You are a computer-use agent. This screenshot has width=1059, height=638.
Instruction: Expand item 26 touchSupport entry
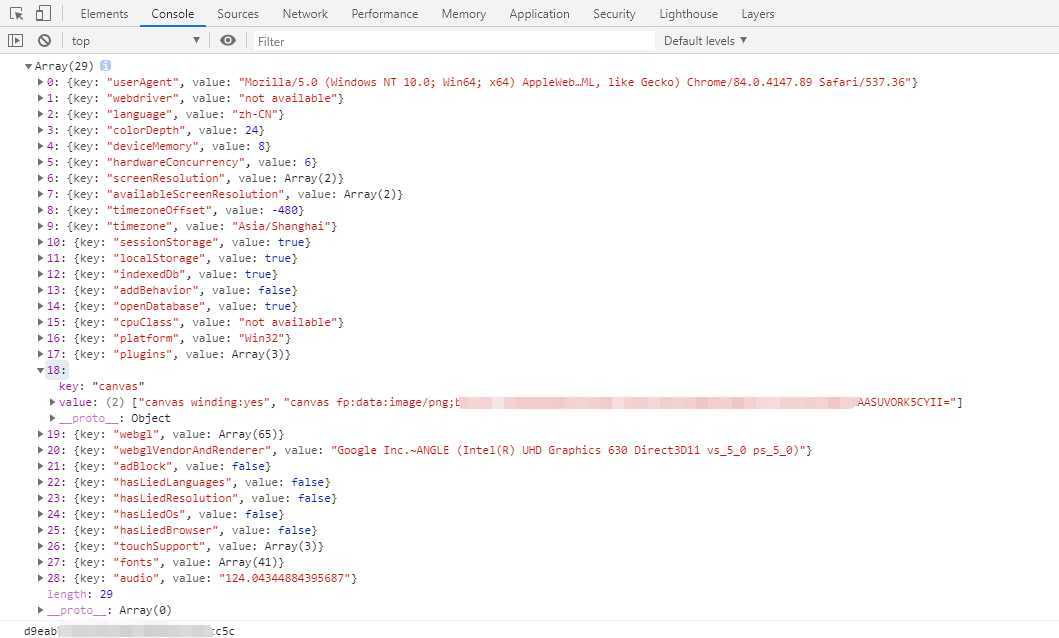[41, 546]
